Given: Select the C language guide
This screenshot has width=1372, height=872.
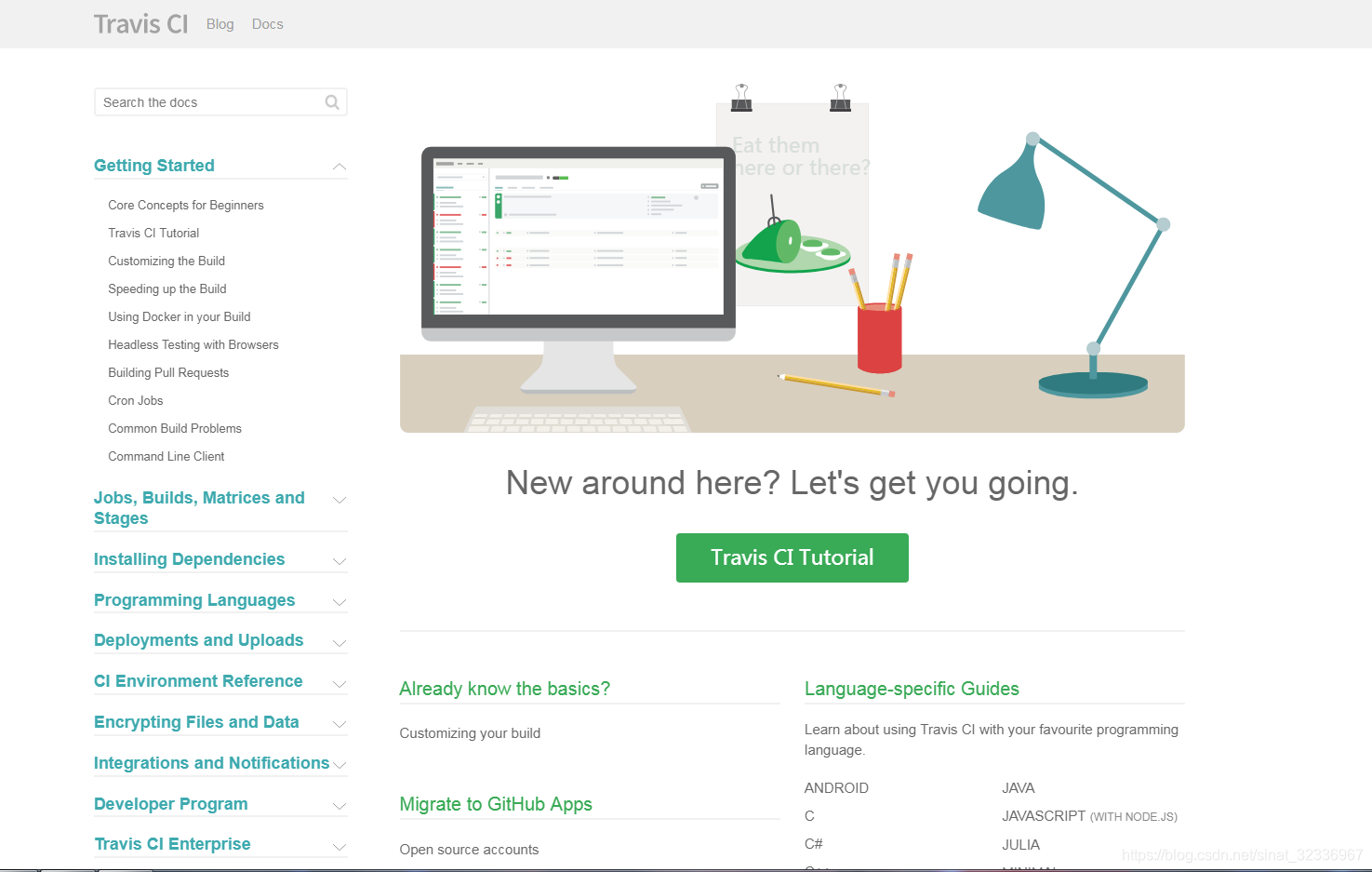Looking at the screenshot, I should tap(809, 816).
